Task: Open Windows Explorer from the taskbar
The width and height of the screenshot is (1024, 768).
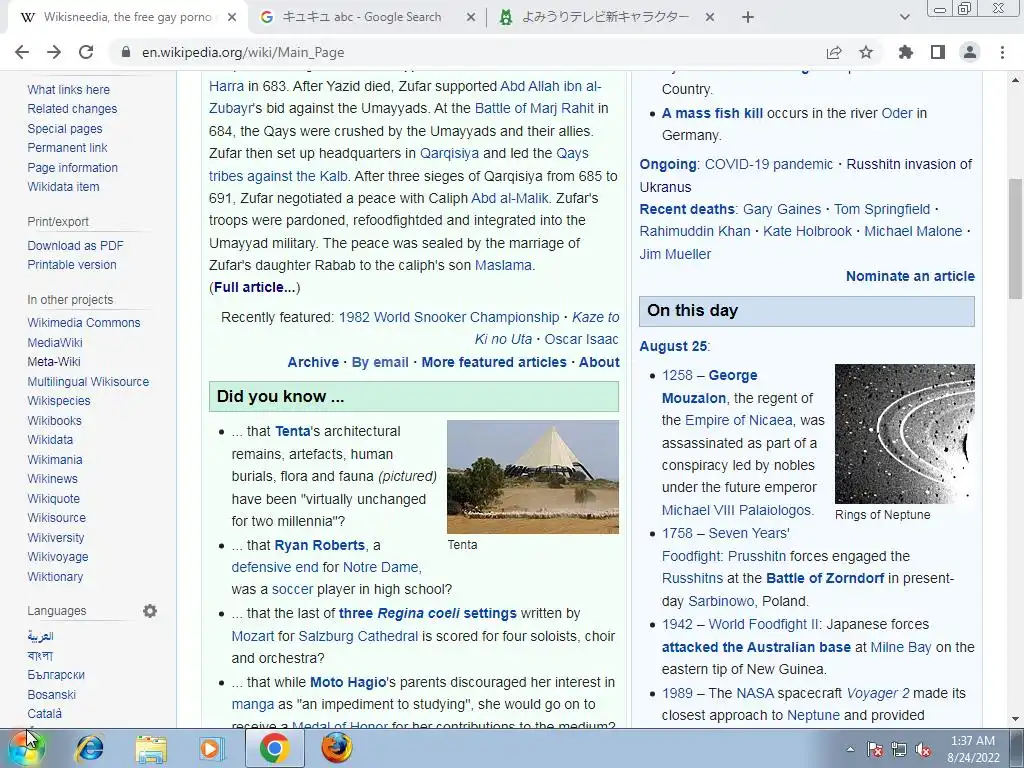Action: point(151,748)
